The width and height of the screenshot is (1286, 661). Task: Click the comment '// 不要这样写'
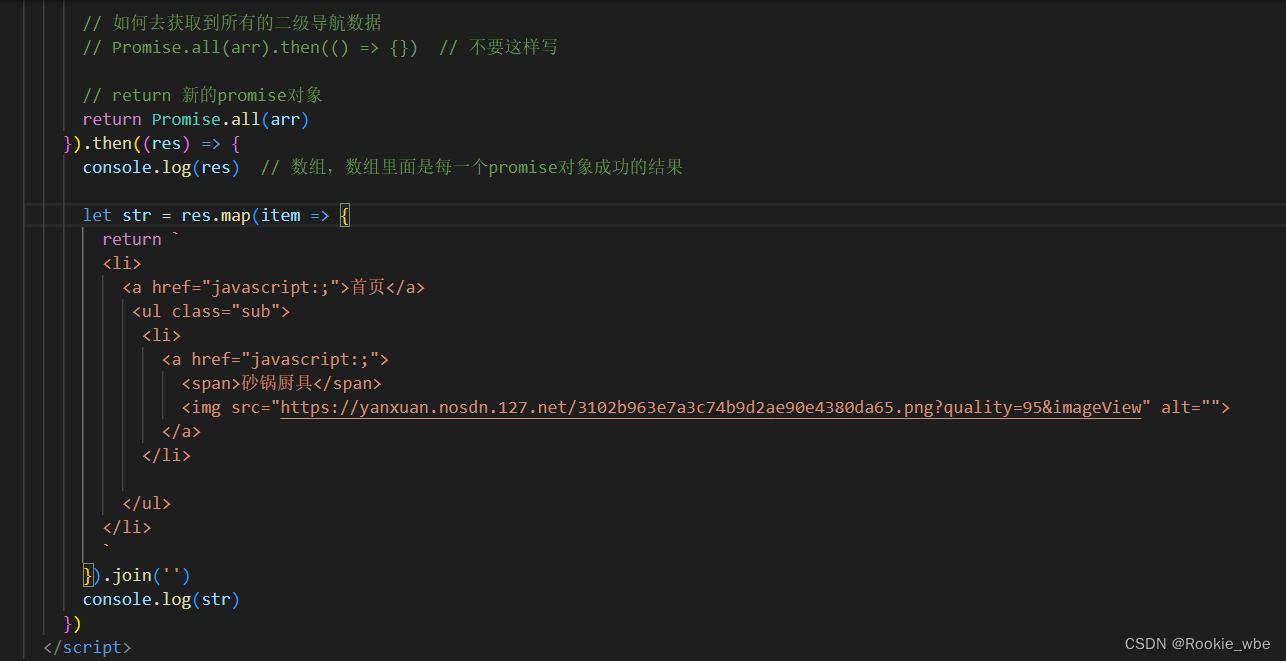499,47
